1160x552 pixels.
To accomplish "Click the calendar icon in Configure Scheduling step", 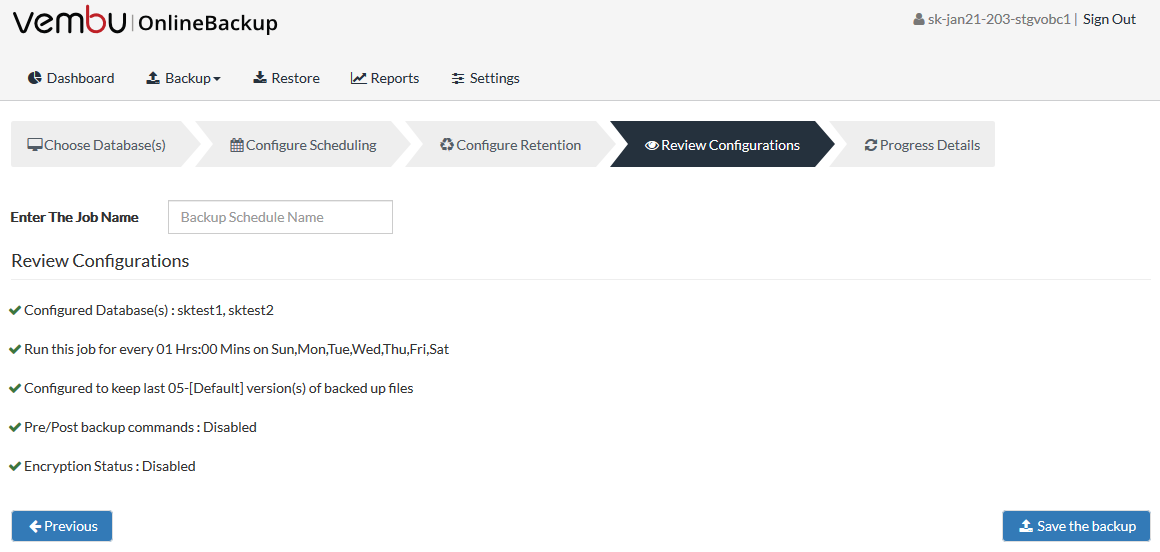I will pyautogui.click(x=237, y=145).
